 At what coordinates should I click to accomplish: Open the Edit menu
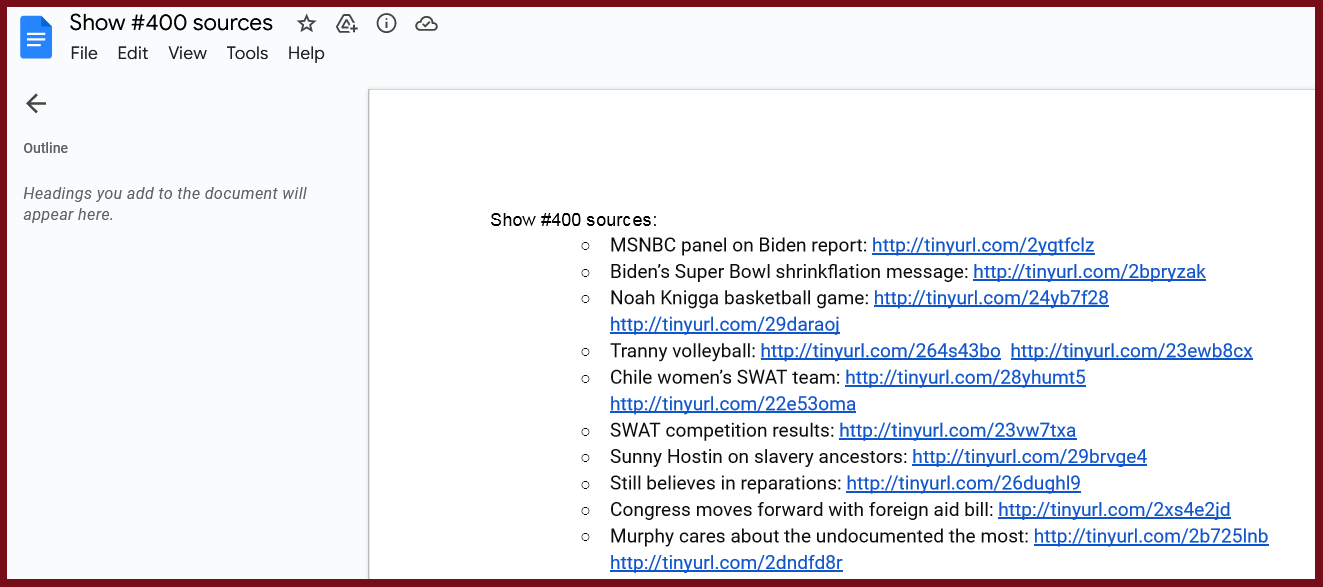coord(133,53)
